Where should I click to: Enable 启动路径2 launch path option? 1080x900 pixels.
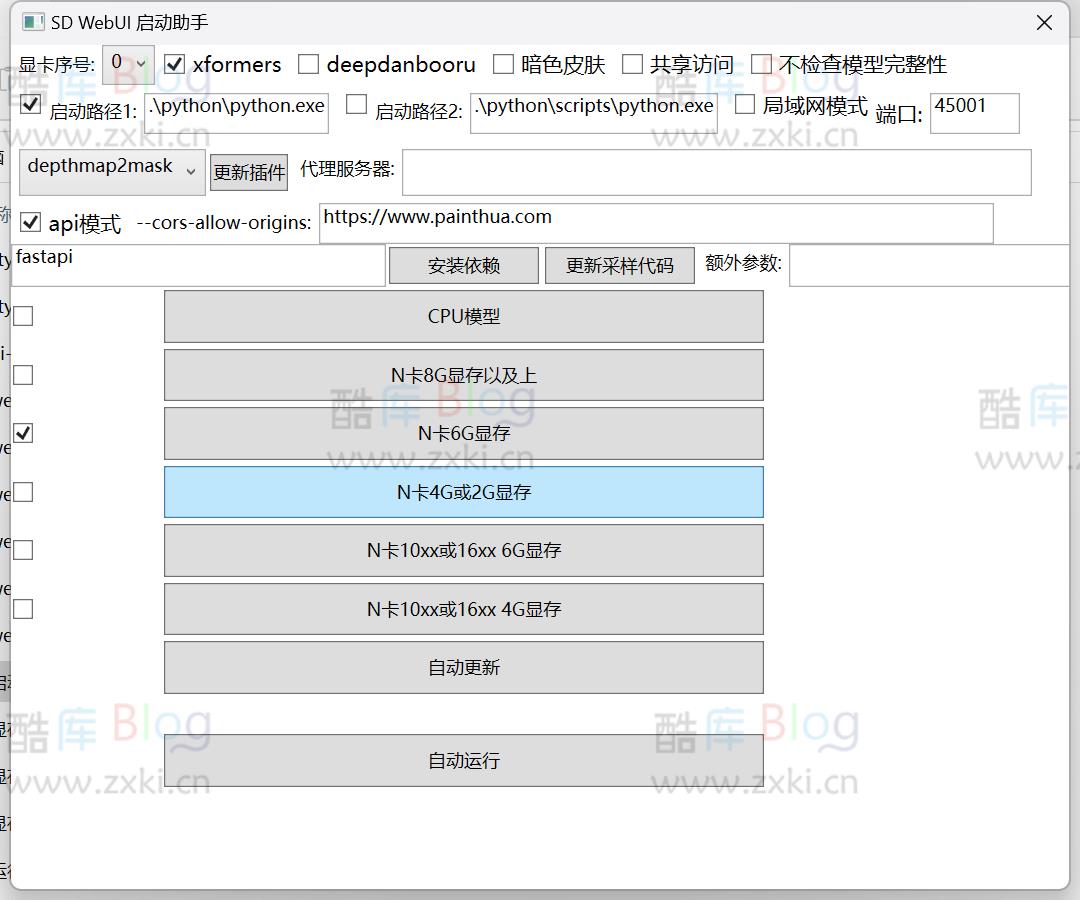(x=355, y=104)
